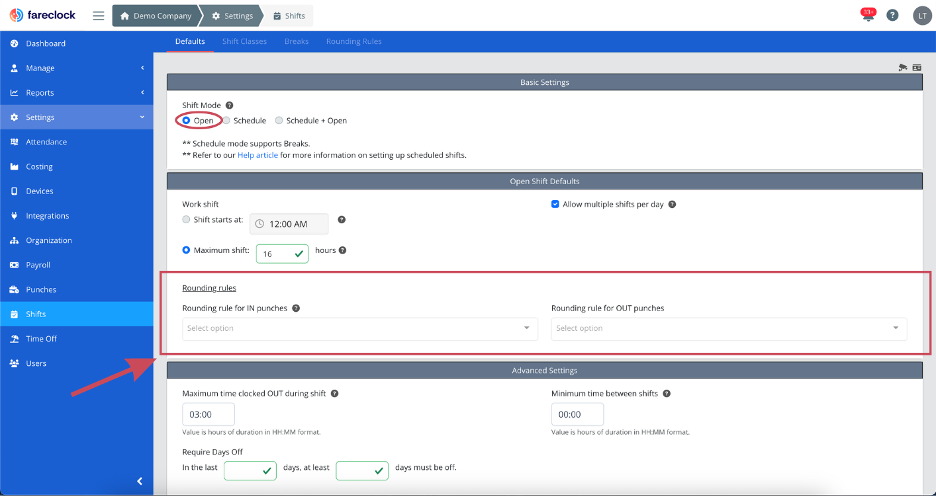Click Demo Company breadcrumb
The image size is (936, 498).
point(154,16)
